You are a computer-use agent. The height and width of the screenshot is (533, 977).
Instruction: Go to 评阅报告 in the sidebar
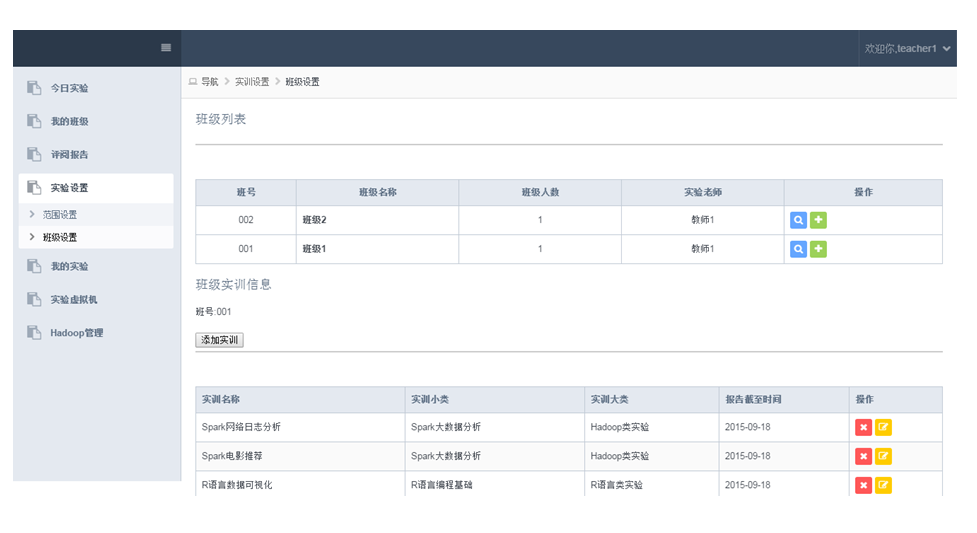point(70,155)
